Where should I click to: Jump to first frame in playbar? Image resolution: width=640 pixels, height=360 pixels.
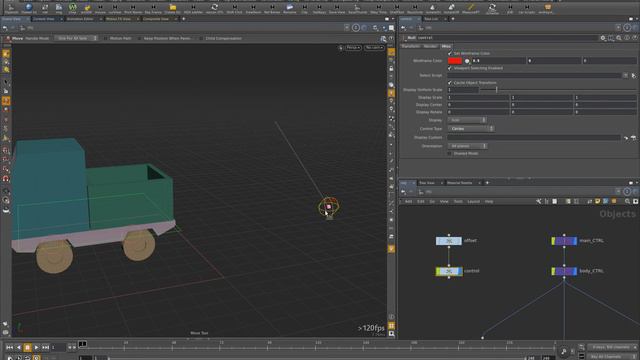point(9,347)
